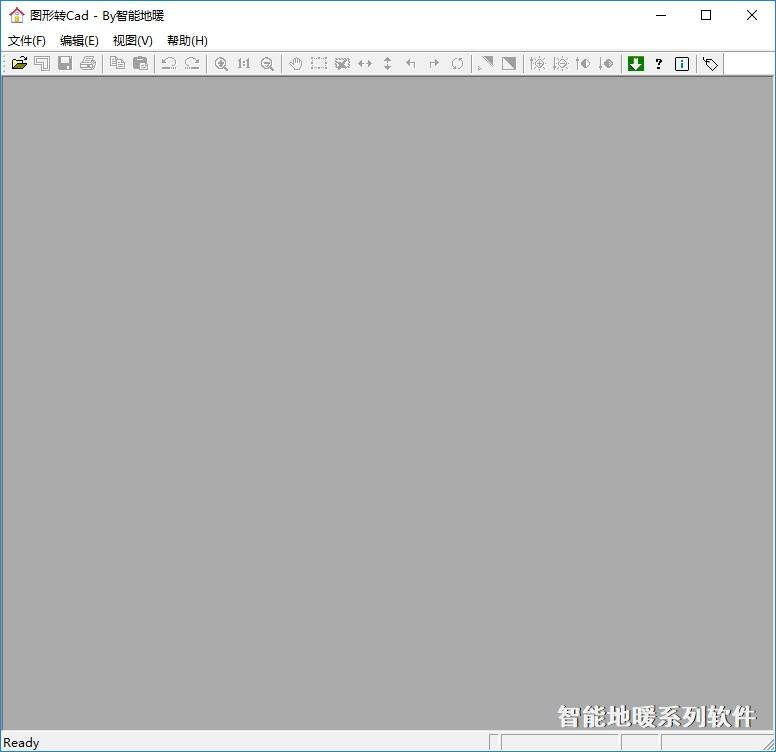Increase contrast with half-circle up icon
This screenshot has width=776, height=752.
[x=583, y=63]
